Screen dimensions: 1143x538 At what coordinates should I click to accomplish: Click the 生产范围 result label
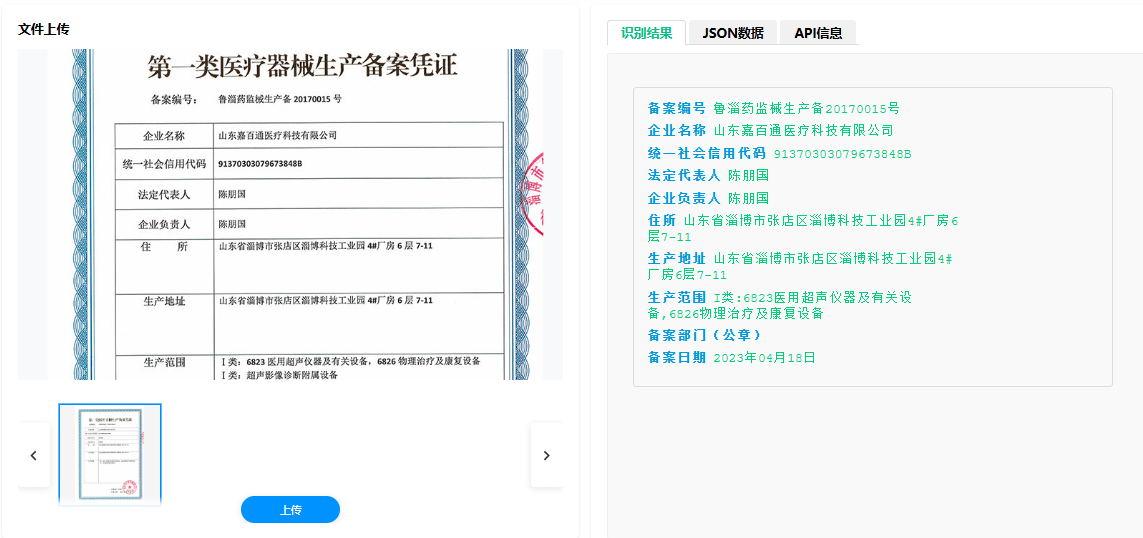point(676,297)
